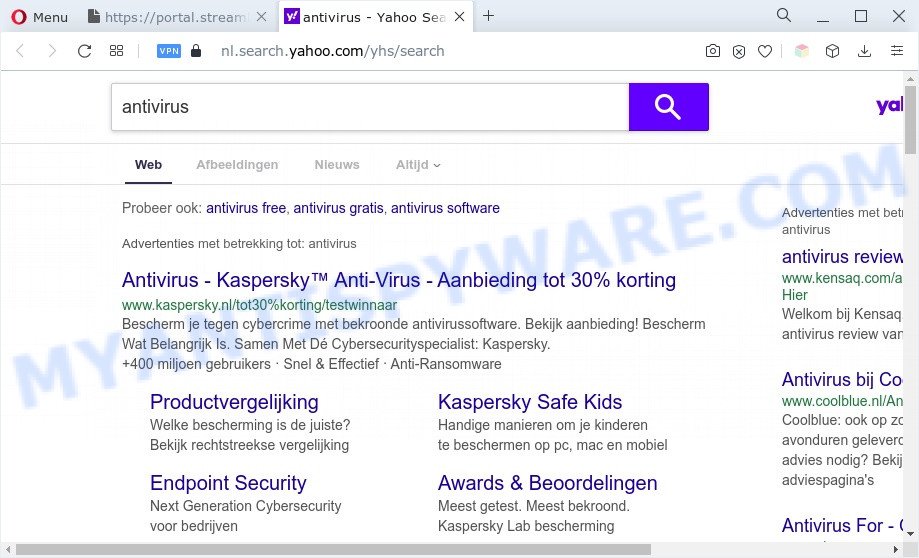This screenshot has width=919, height=558.
Task: Go forward with the forward arrow
Action: tap(52, 51)
